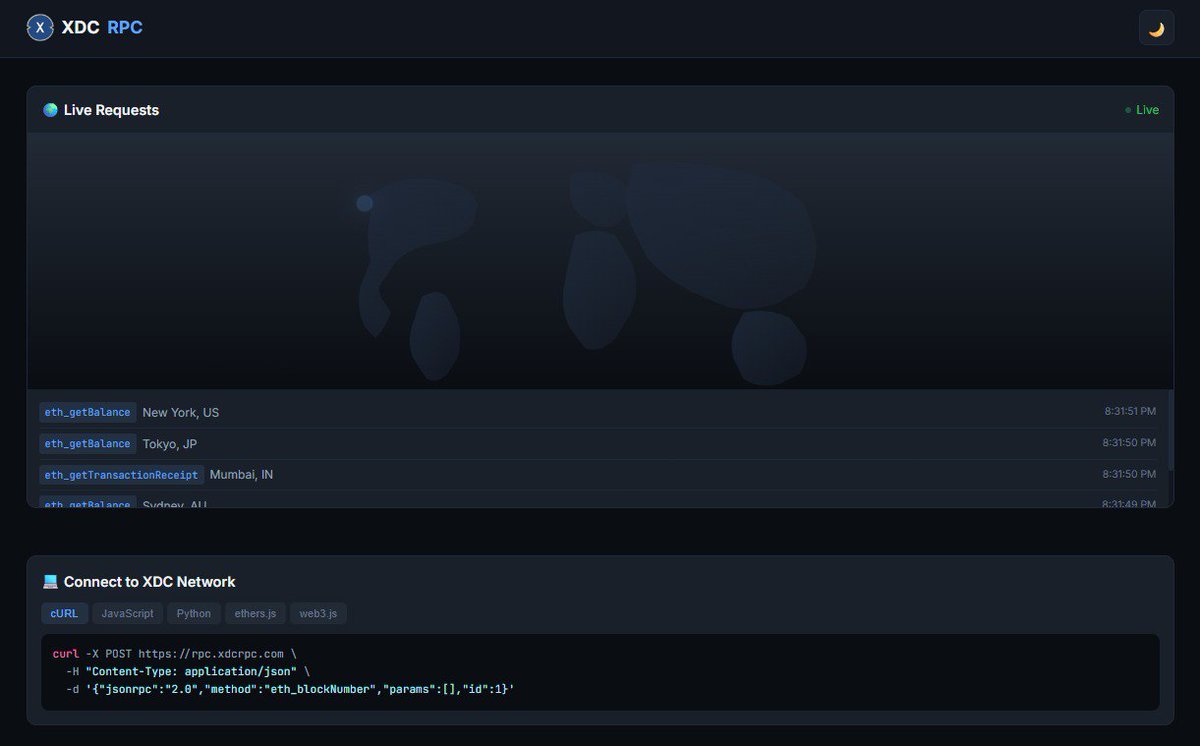Click the Connect to XDC Network heading
This screenshot has width=1200, height=746.
click(x=150, y=582)
